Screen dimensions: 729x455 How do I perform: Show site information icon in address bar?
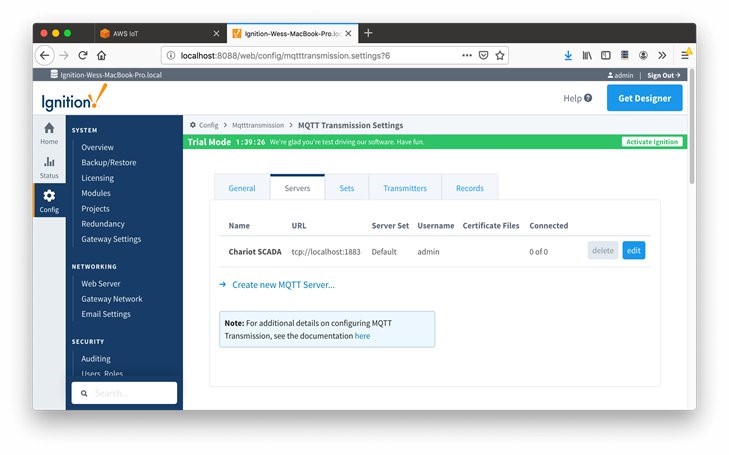click(x=171, y=55)
